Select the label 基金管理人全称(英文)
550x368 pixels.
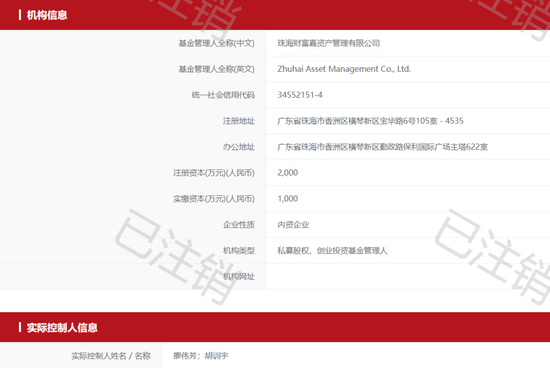pos(216,69)
